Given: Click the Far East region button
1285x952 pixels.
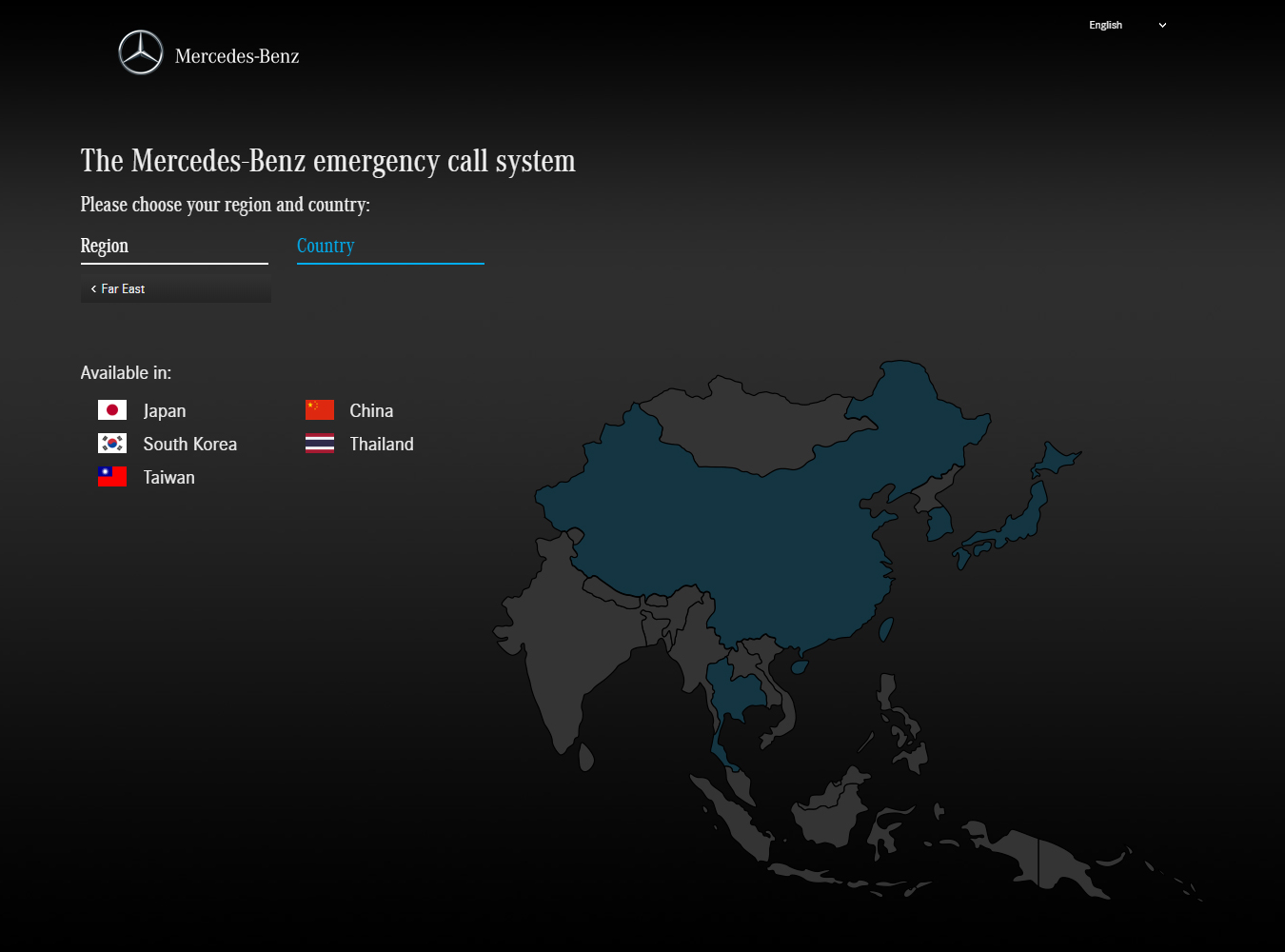Looking at the screenshot, I should point(176,289).
